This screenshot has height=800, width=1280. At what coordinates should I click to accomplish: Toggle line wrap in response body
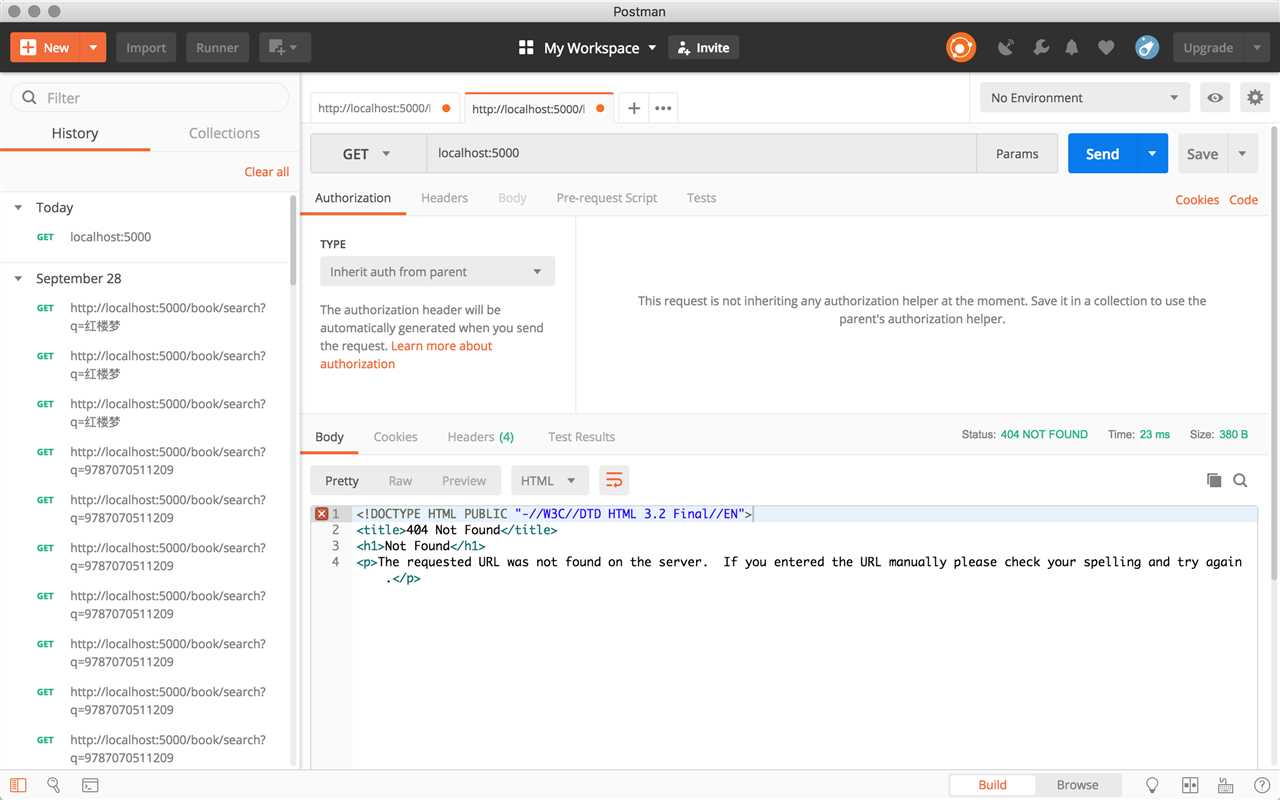614,481
